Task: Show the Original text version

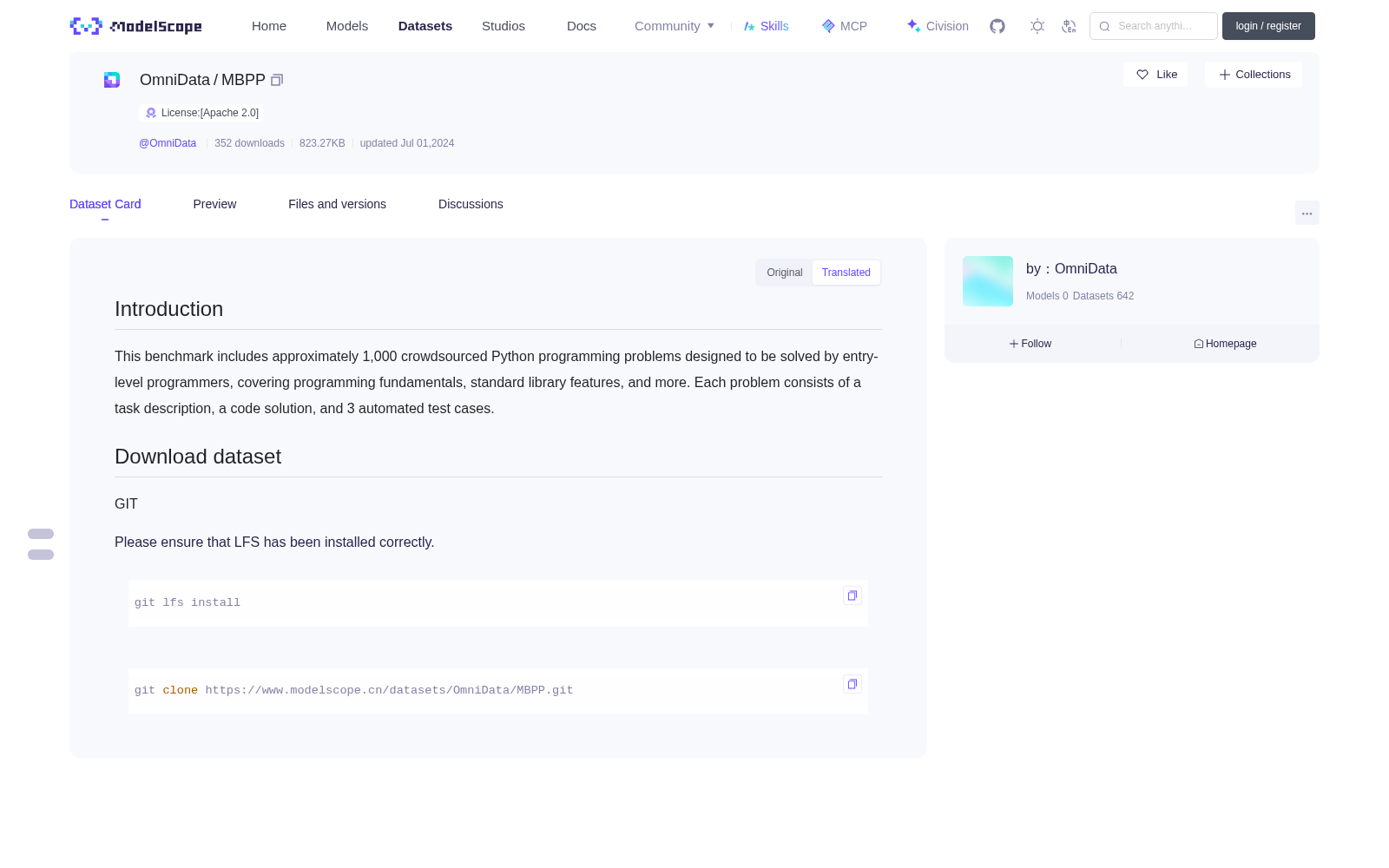Action: [x=785, y=273]
